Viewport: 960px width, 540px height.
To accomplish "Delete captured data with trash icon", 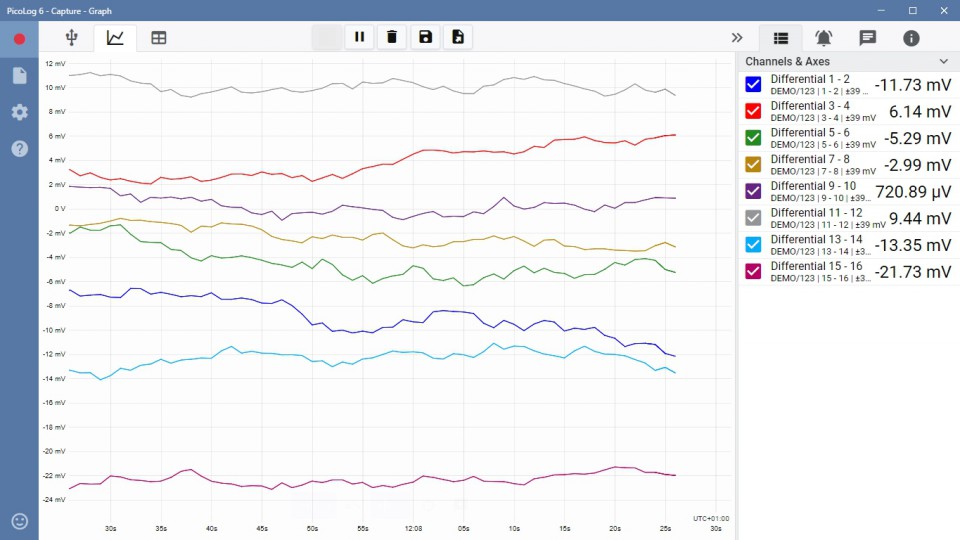I will [392, 37].
